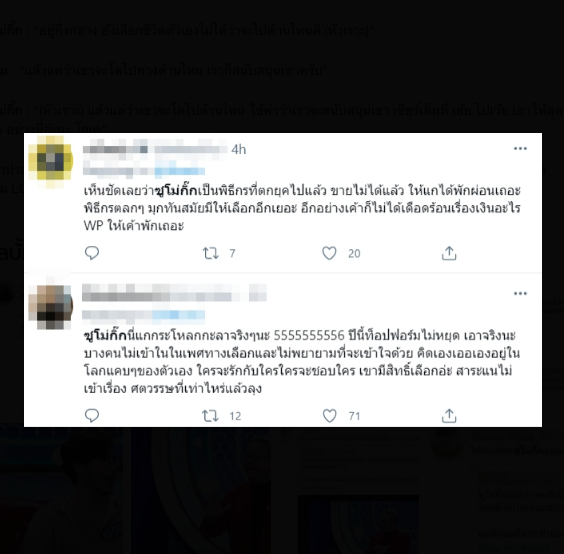Screen dimensions: 564x554
Task: Click the 71 likes count
Action: click(x=354, y=416)
